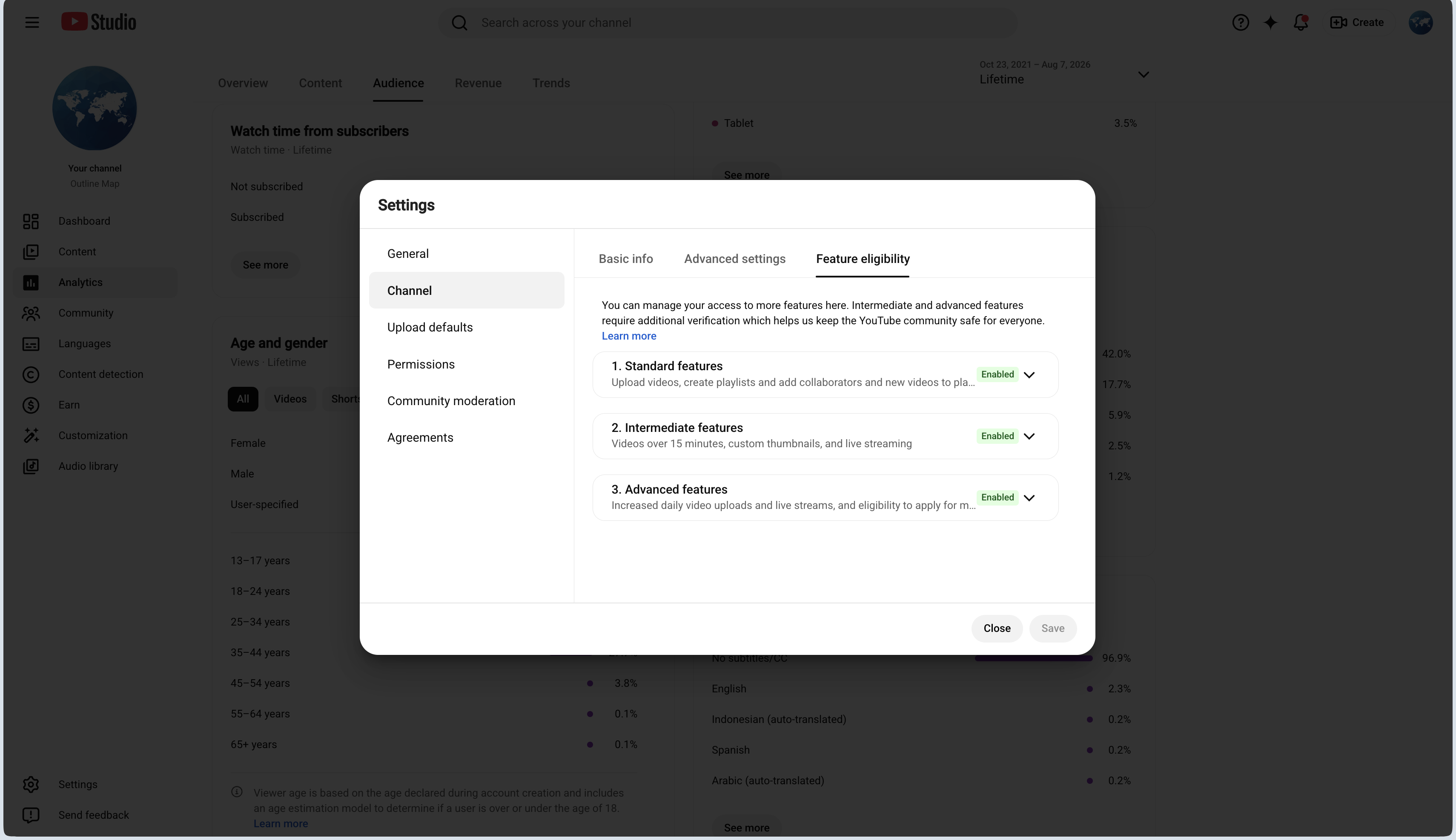Viewport: 1456px width, 840px height.
Task: Click the Audio library icon
Action: [x=31, y=466]
